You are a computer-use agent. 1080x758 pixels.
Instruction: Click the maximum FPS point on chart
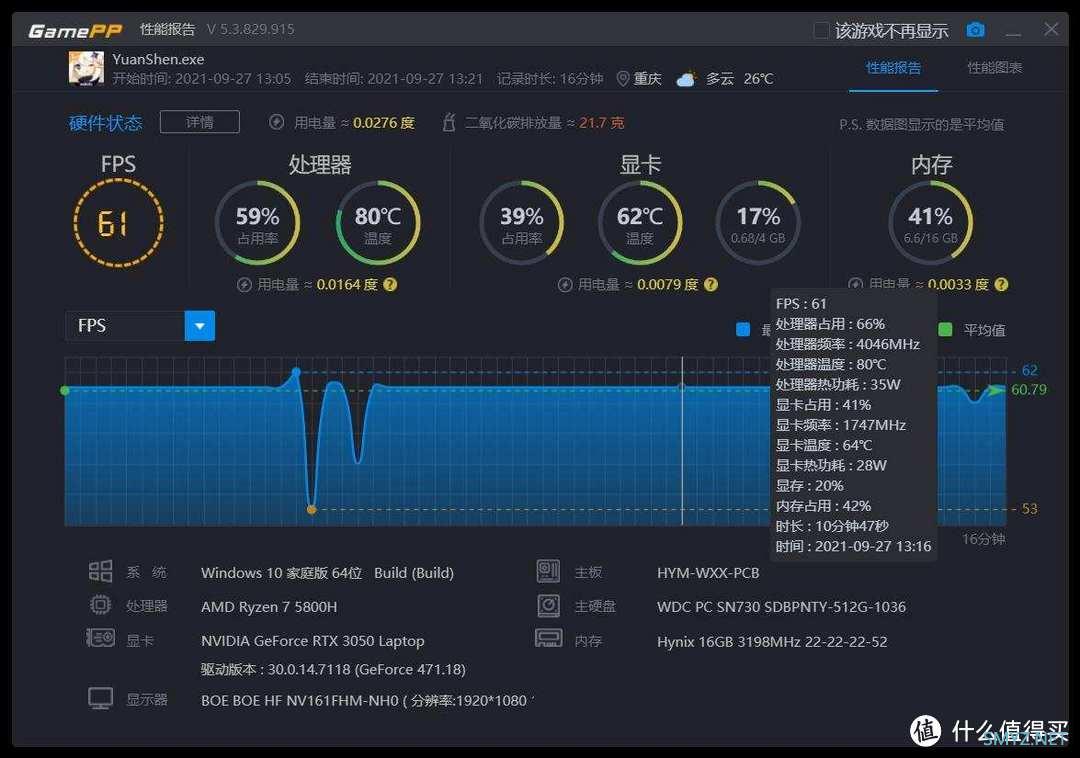(296, 372)
